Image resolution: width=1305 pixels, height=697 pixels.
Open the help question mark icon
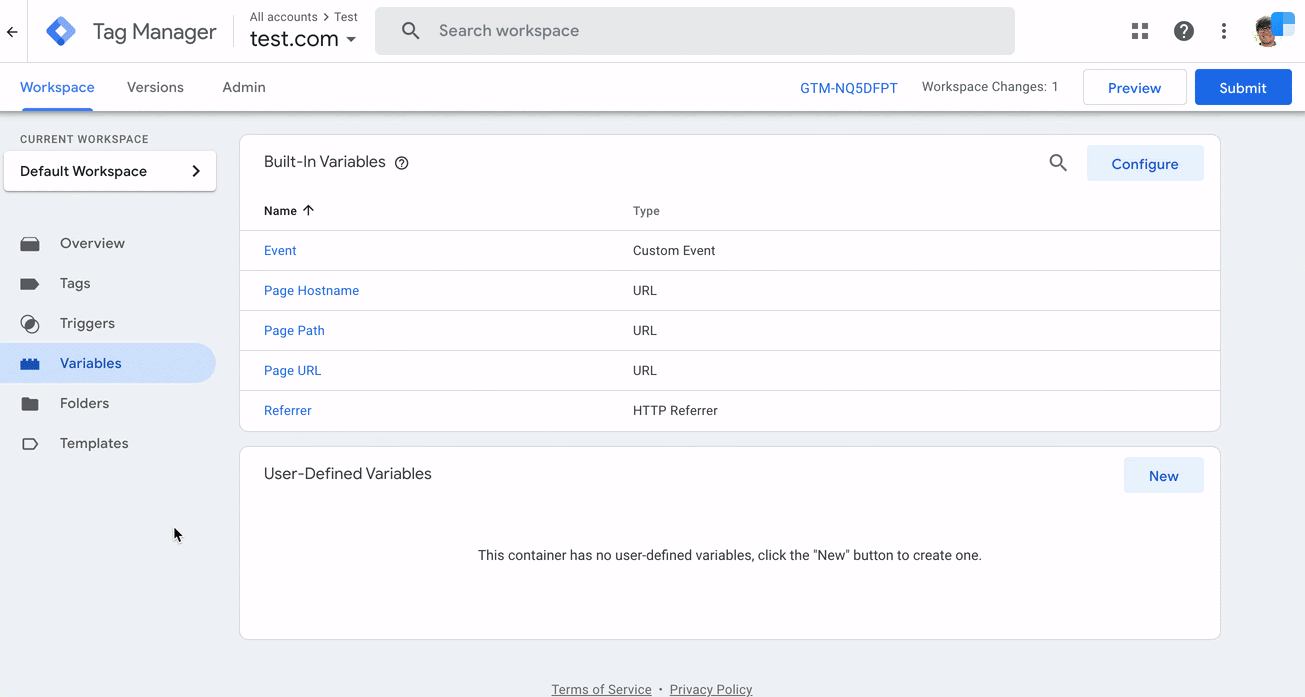1184,31
